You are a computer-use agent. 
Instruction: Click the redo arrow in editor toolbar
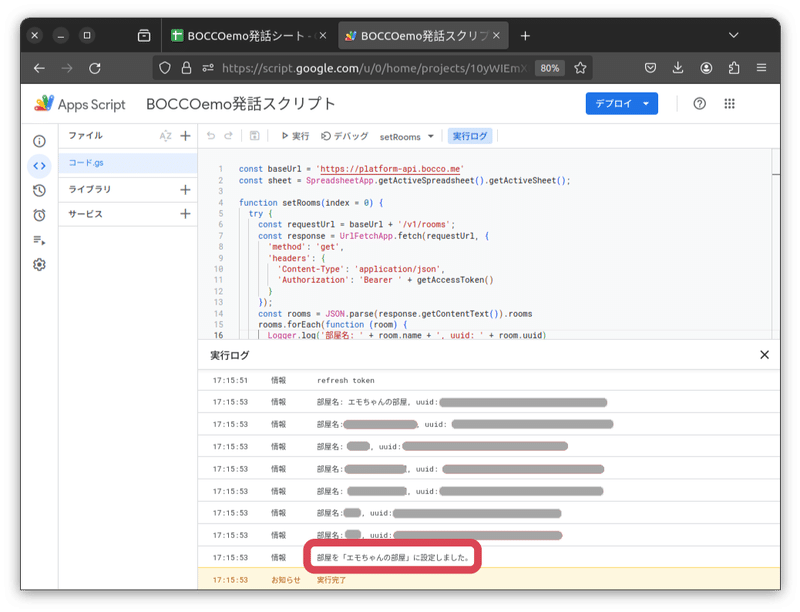[x=228, y=136]
